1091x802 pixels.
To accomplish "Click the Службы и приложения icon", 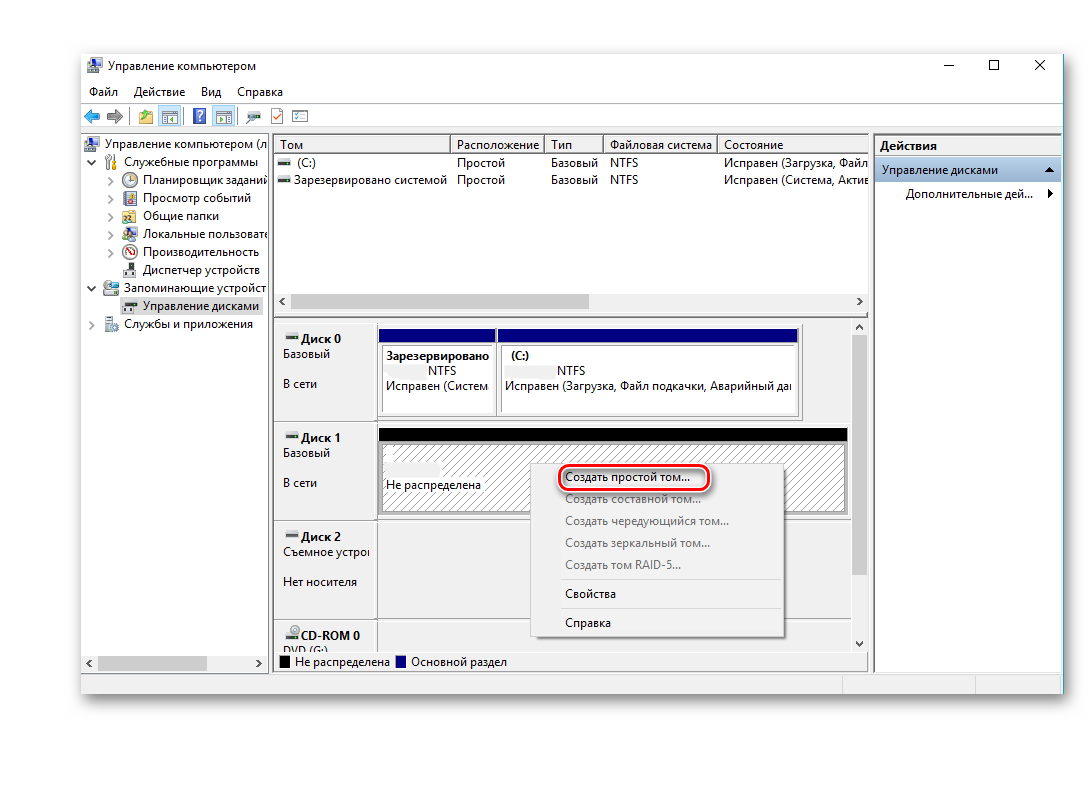I will [111, 324].
